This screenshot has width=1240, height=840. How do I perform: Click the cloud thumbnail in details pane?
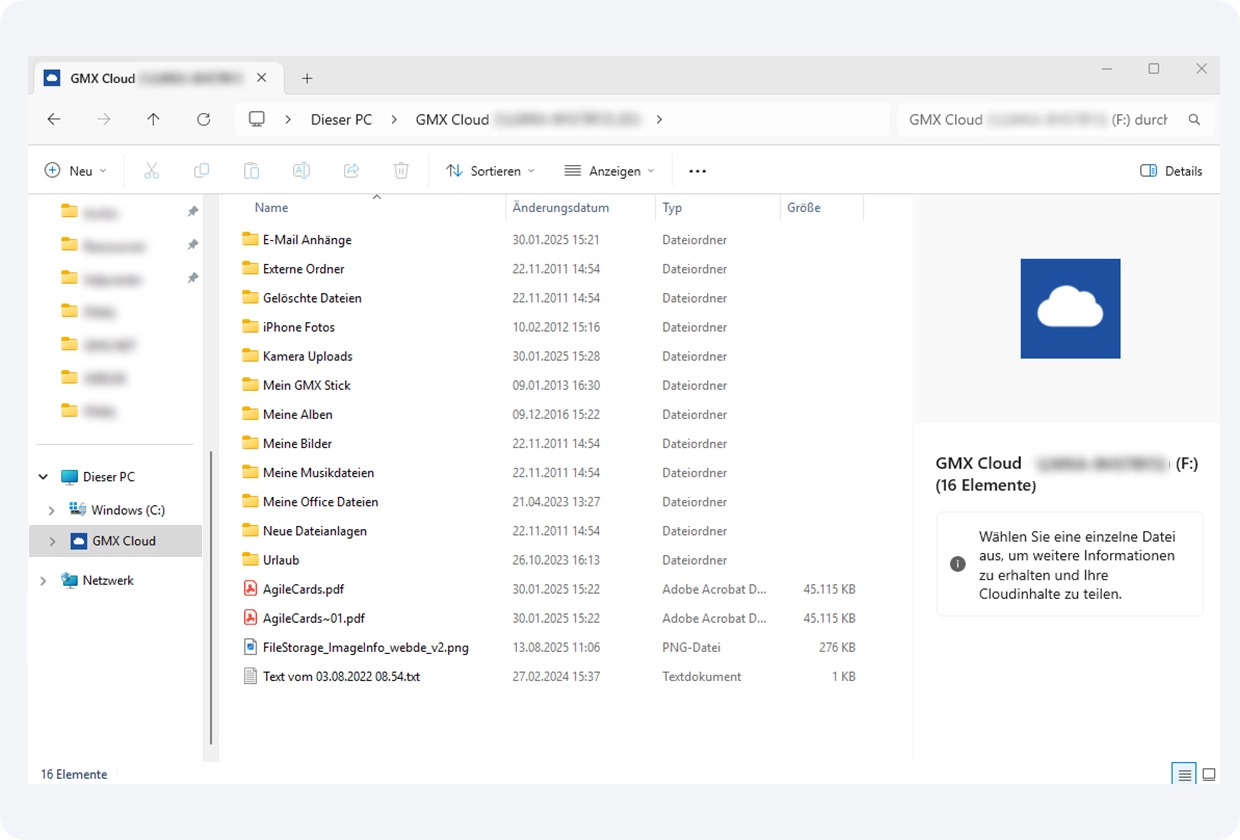point(1070,308)
